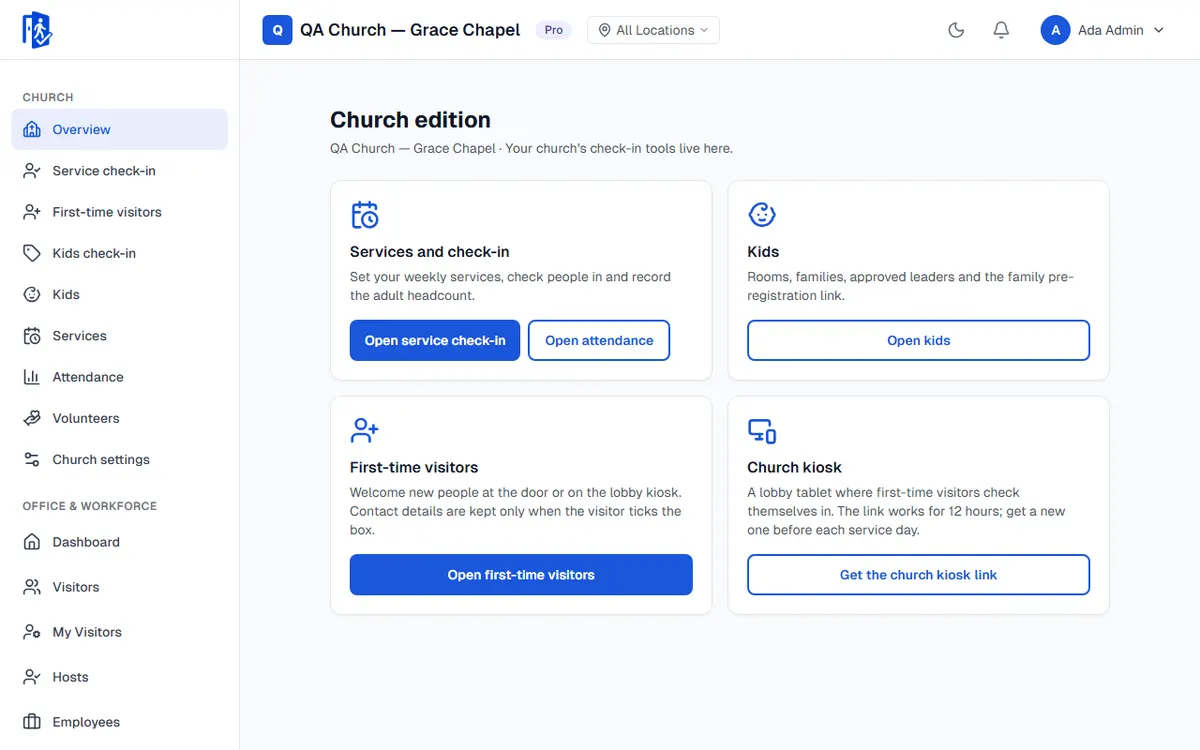1200x750 pixels.
Task: Click the Volunteers helping-hand icon
Action: tap(32, 418)
